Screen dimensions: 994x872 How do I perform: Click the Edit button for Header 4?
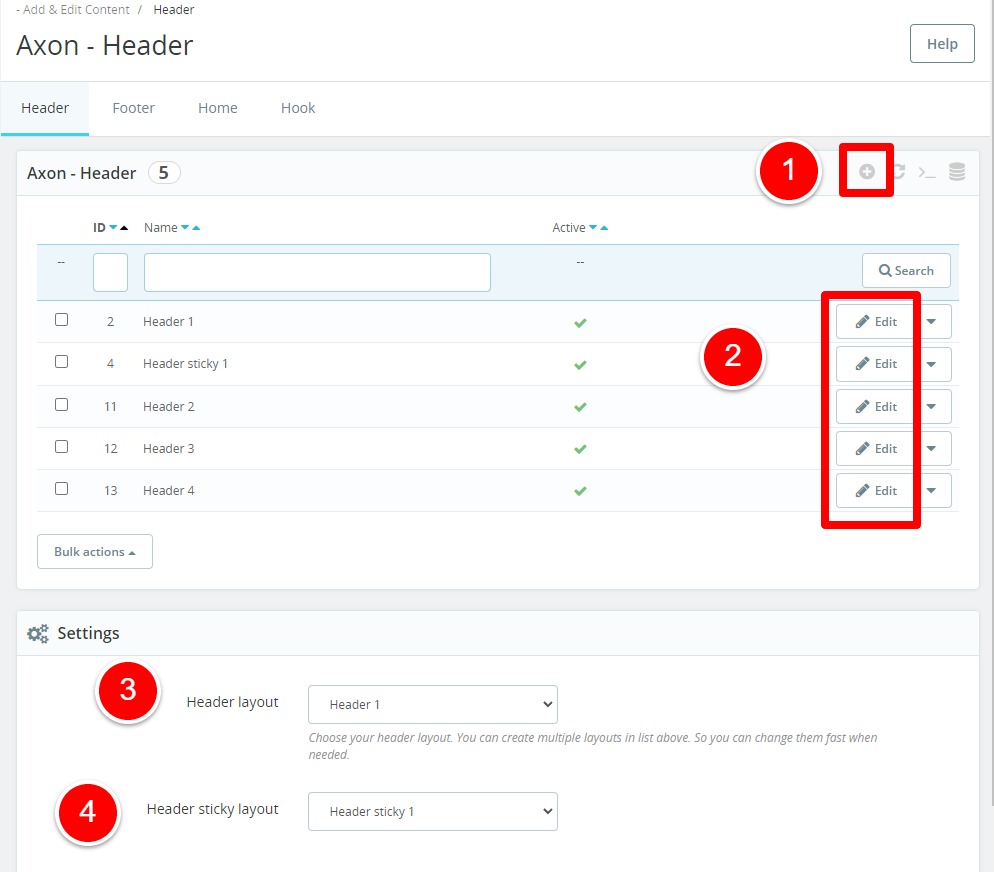tap(875, 491)
